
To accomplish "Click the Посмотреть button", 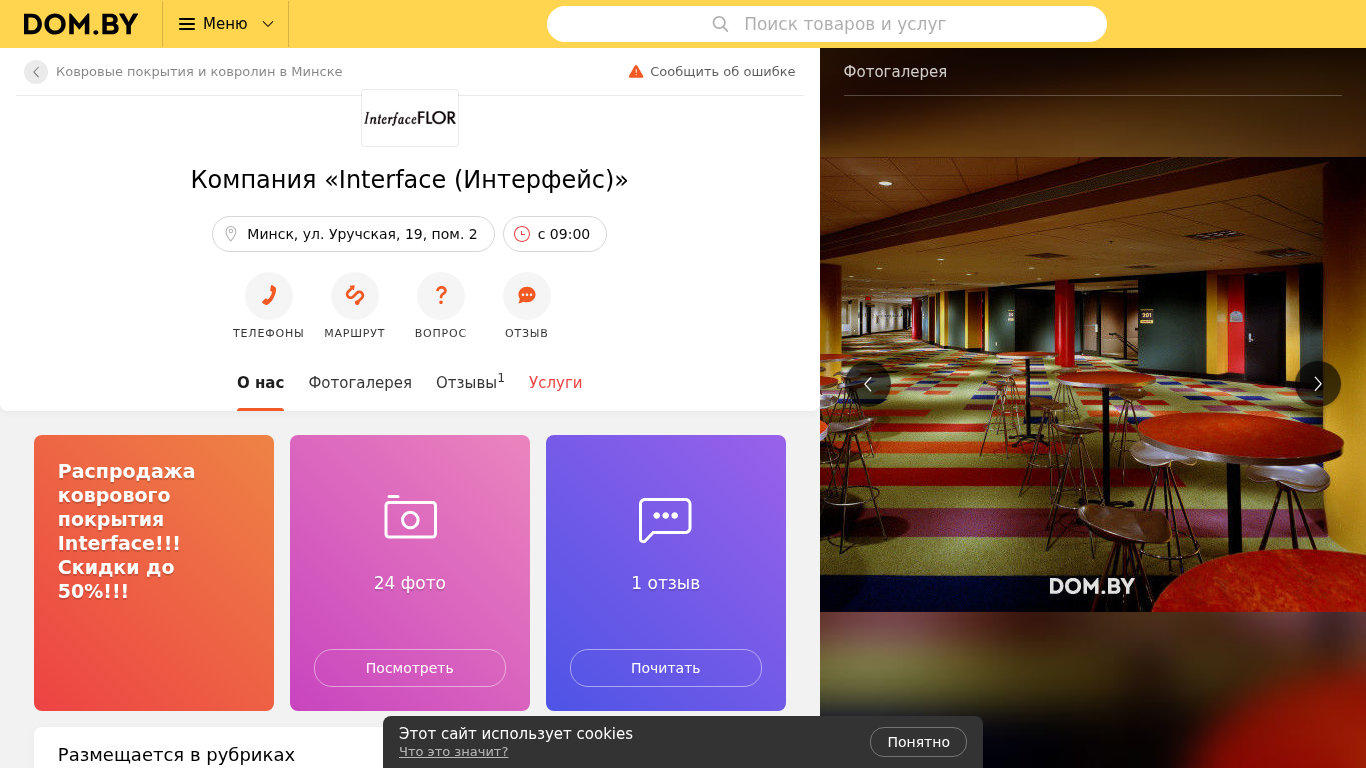I will click(410, 668).
